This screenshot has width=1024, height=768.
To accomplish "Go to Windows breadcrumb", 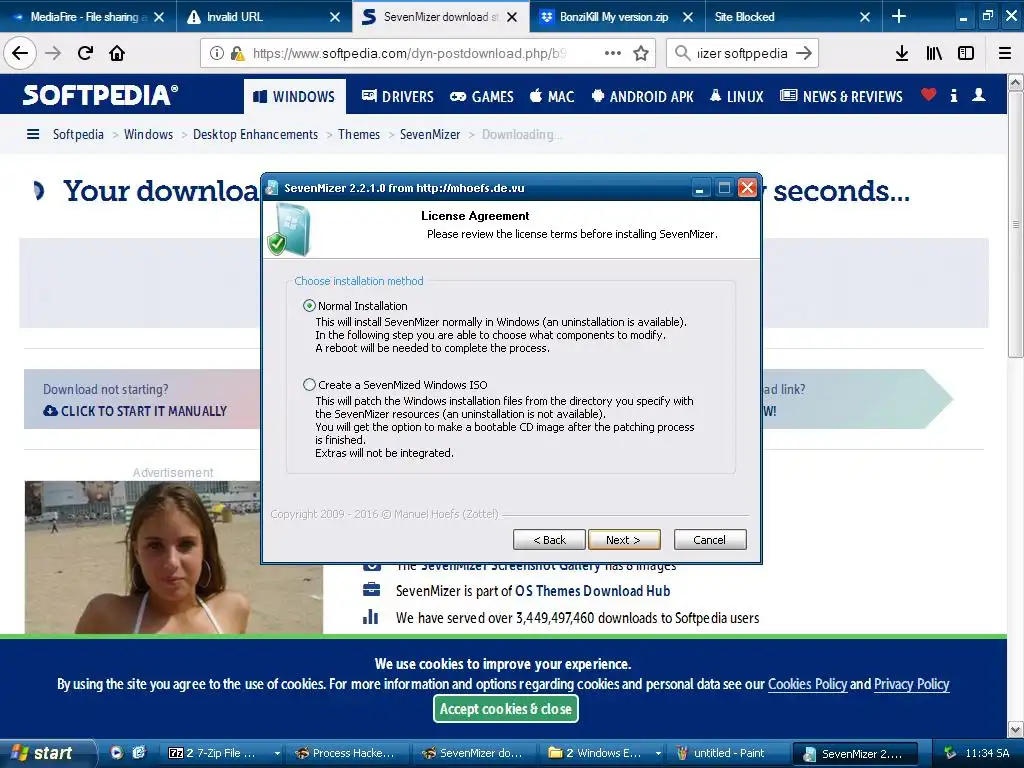I will coord(148,135).
